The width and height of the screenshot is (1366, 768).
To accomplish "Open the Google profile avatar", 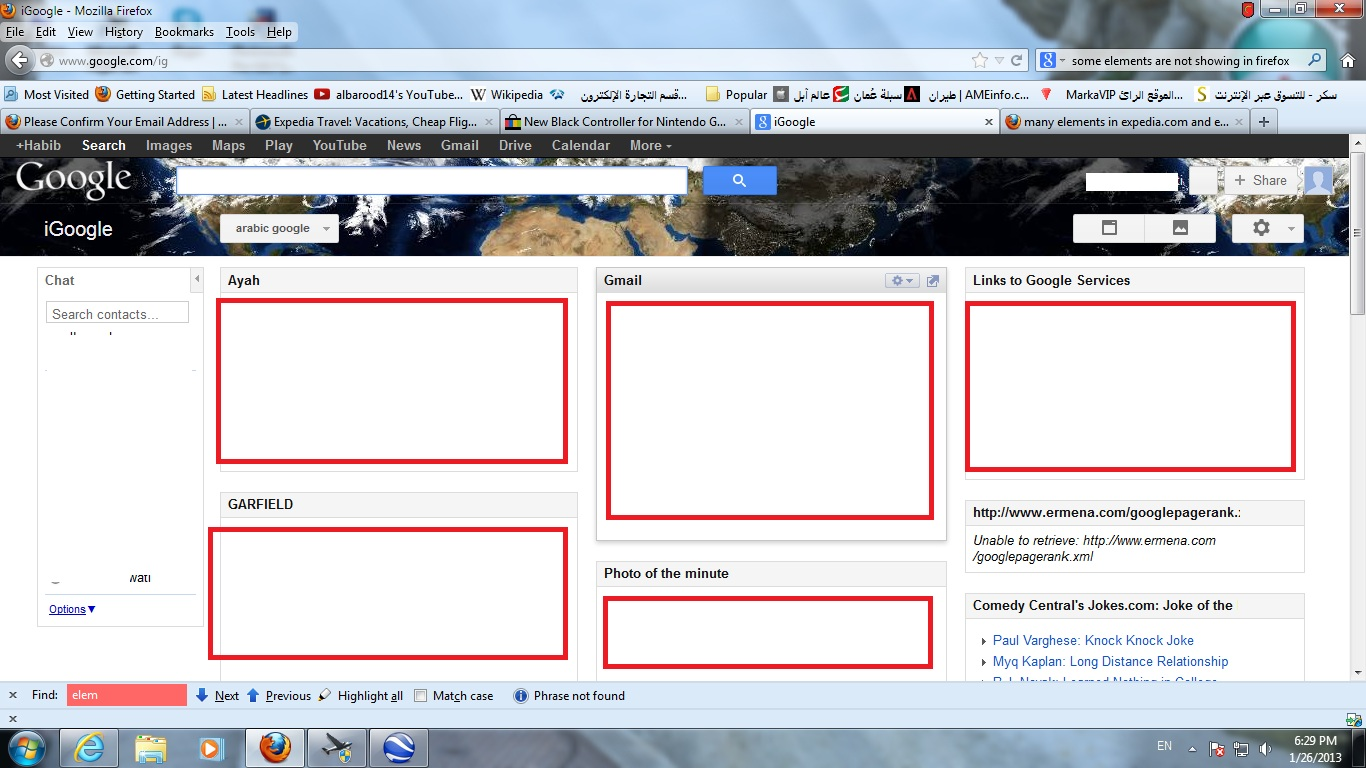I will (x=1318, y=180).
